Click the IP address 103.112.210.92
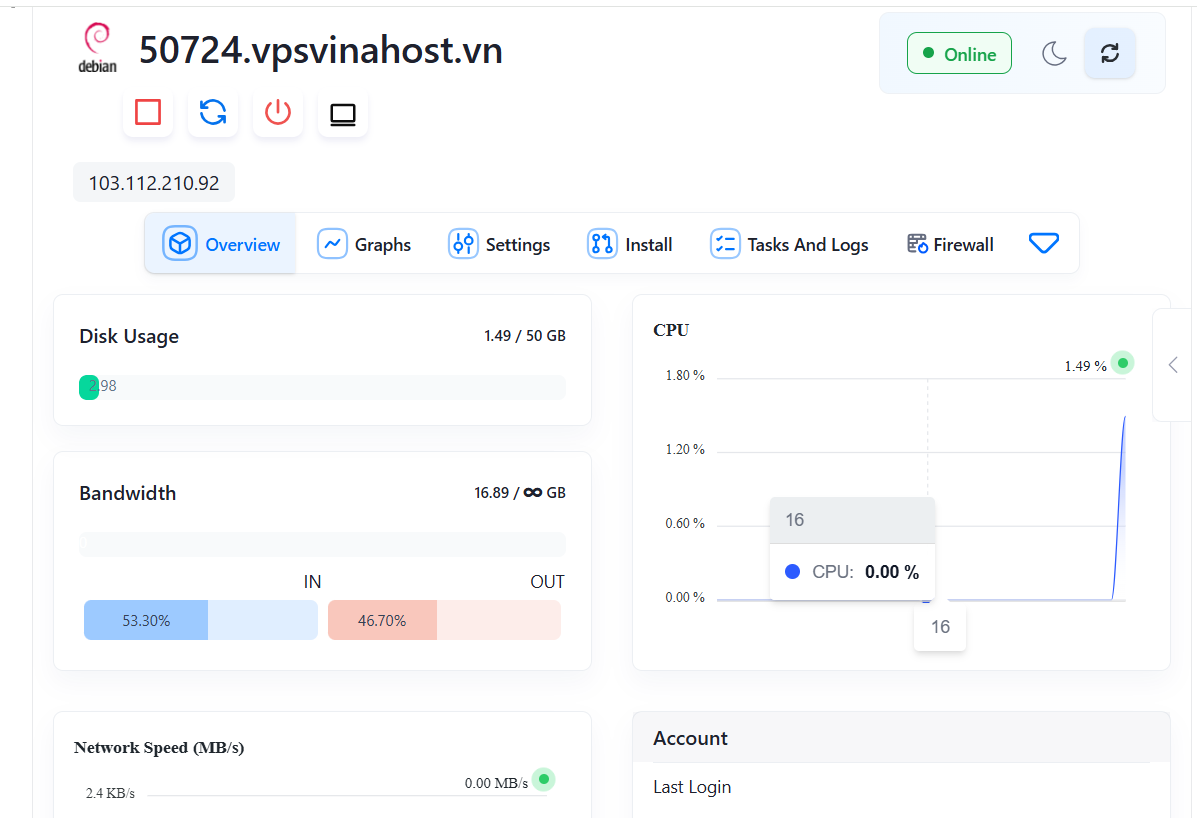Viewport: 1197px width, 818px height. 153,182
